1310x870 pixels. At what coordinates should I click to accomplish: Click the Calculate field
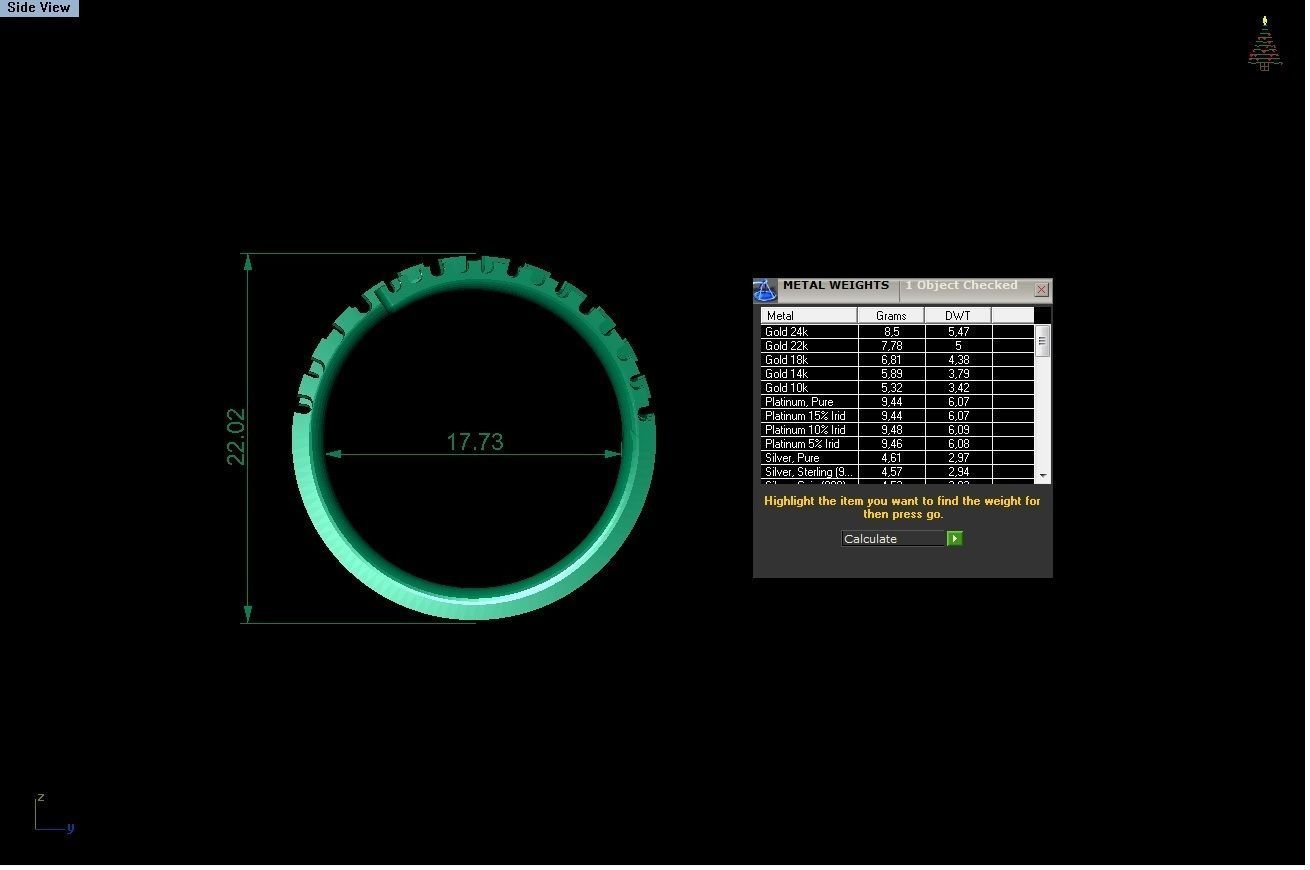coord(893,539)
